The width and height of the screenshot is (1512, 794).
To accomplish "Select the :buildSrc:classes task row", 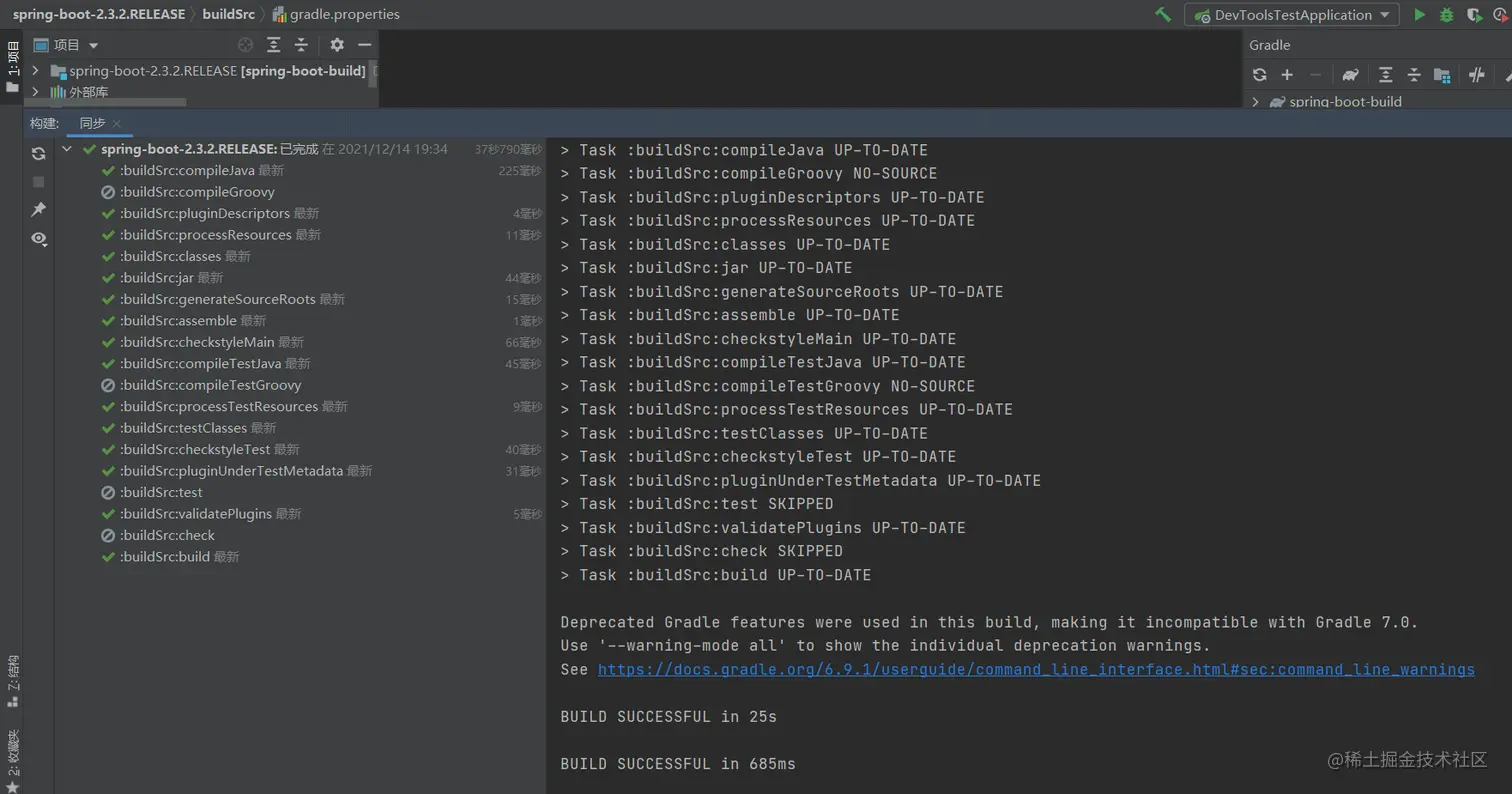I will pos(300,256).
